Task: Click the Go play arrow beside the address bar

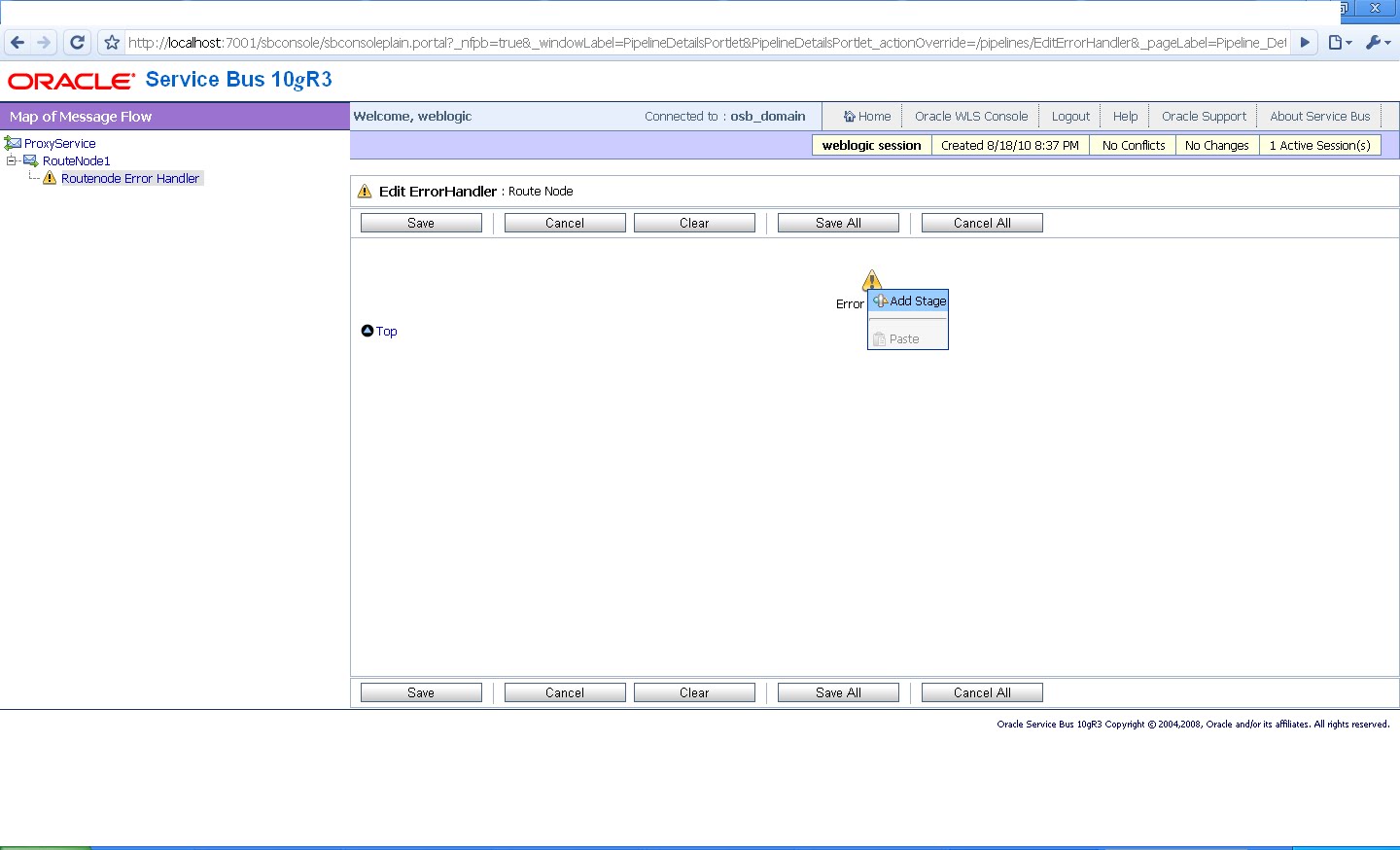Action: coord(1305,43)
